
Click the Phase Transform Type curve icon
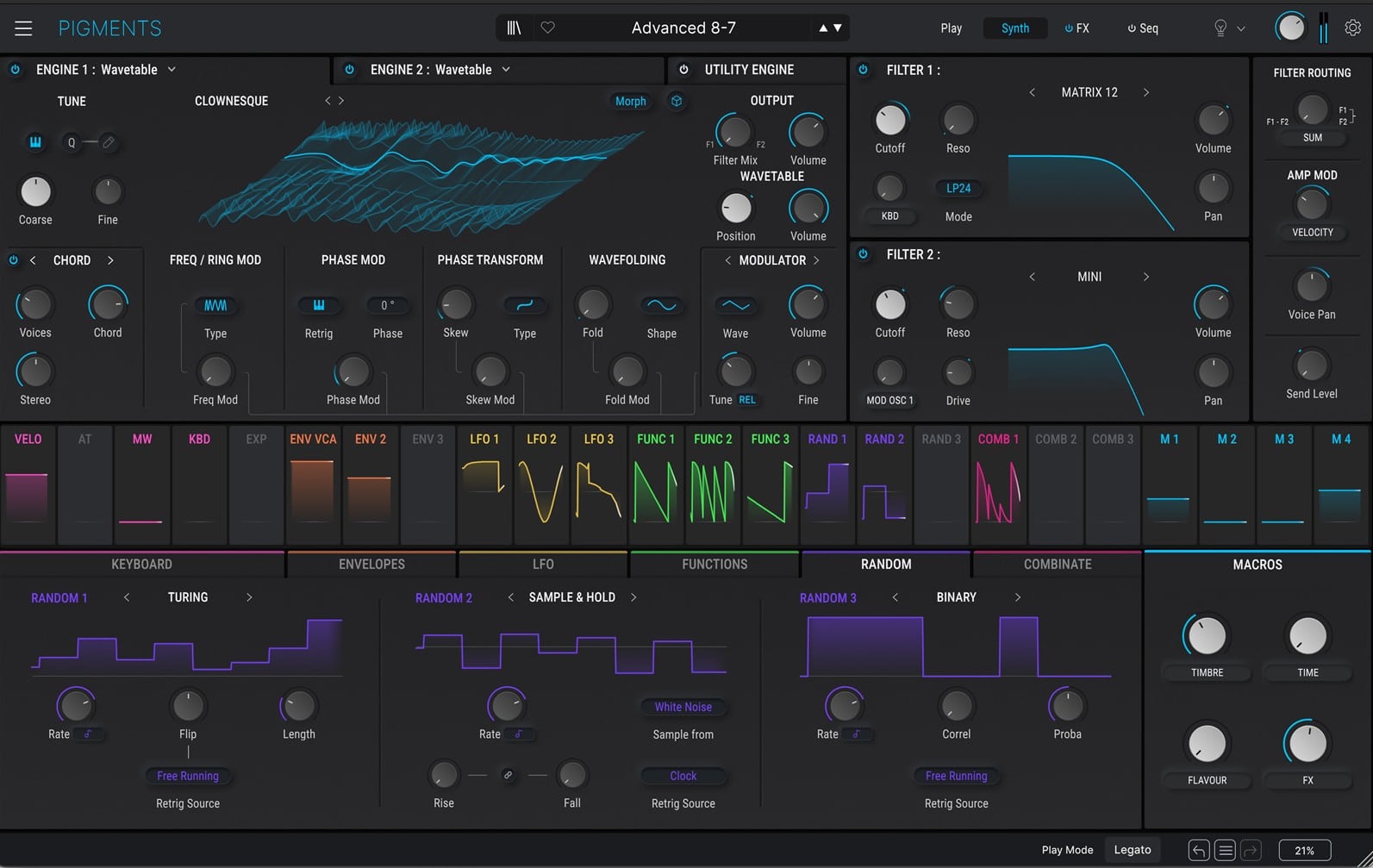pyautogui.click(x=524, y=305)
